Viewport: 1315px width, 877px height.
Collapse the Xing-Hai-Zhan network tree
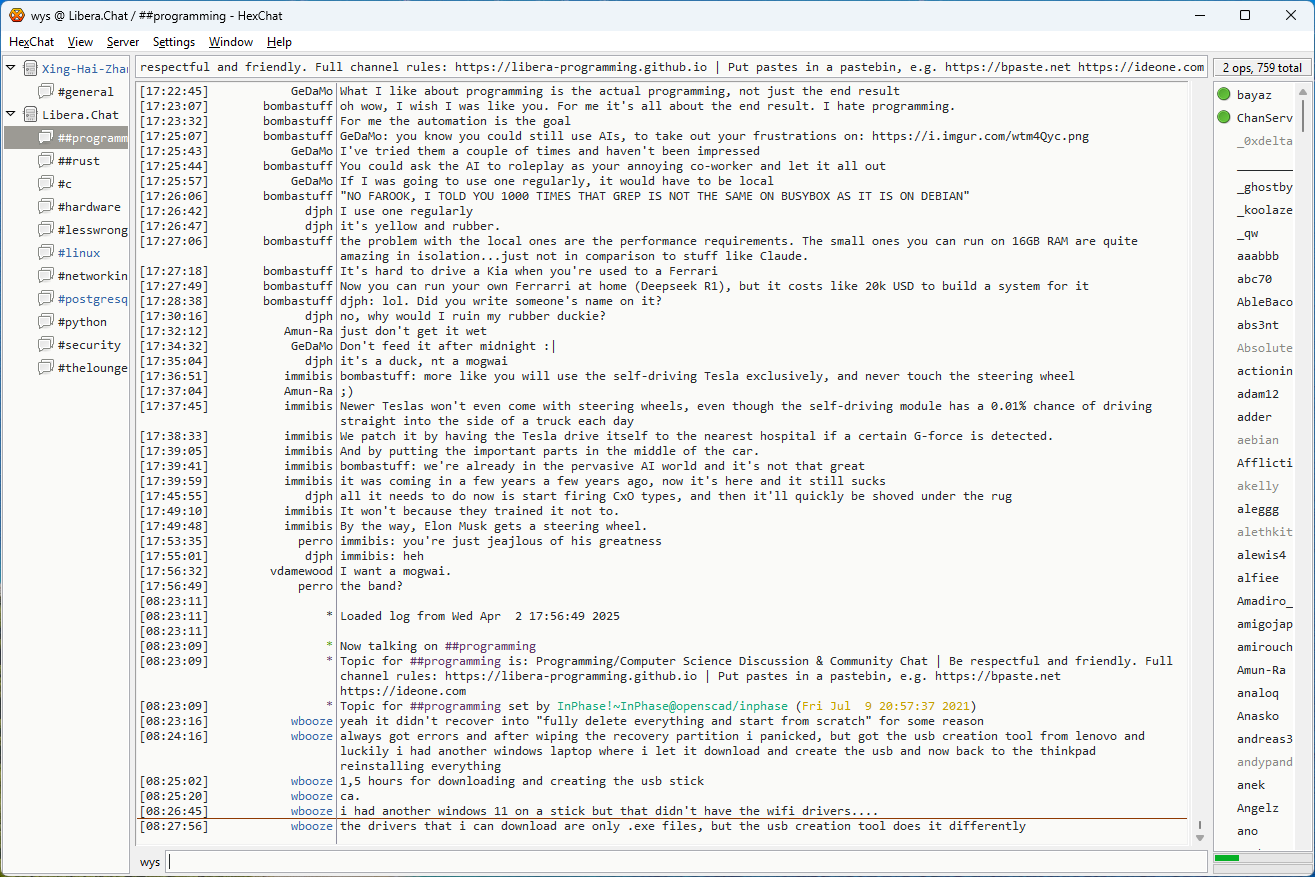point(11,68)
